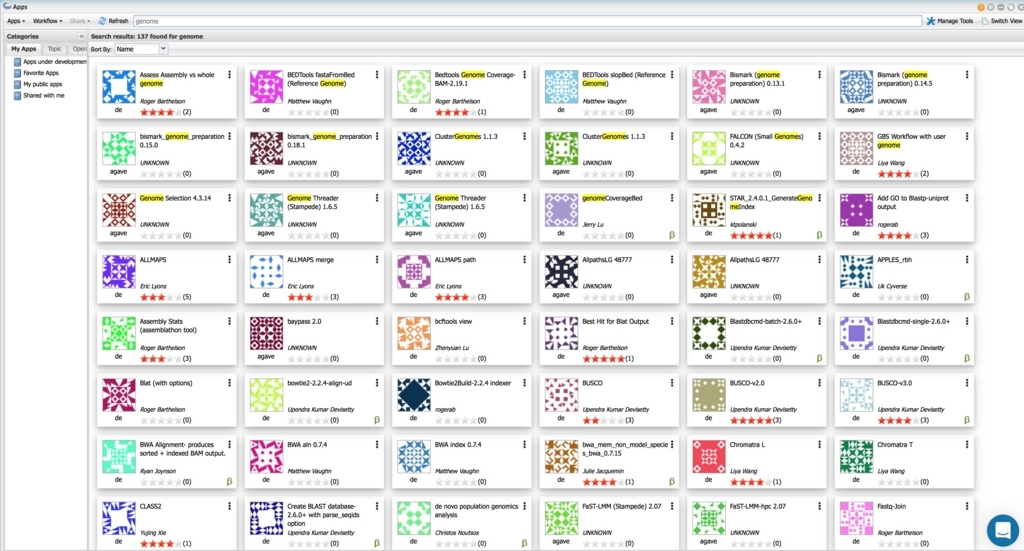The height and width of the screenshot is (551, 1024).
Task: Click the Switch View button
Action: (x=1001, y=21)
